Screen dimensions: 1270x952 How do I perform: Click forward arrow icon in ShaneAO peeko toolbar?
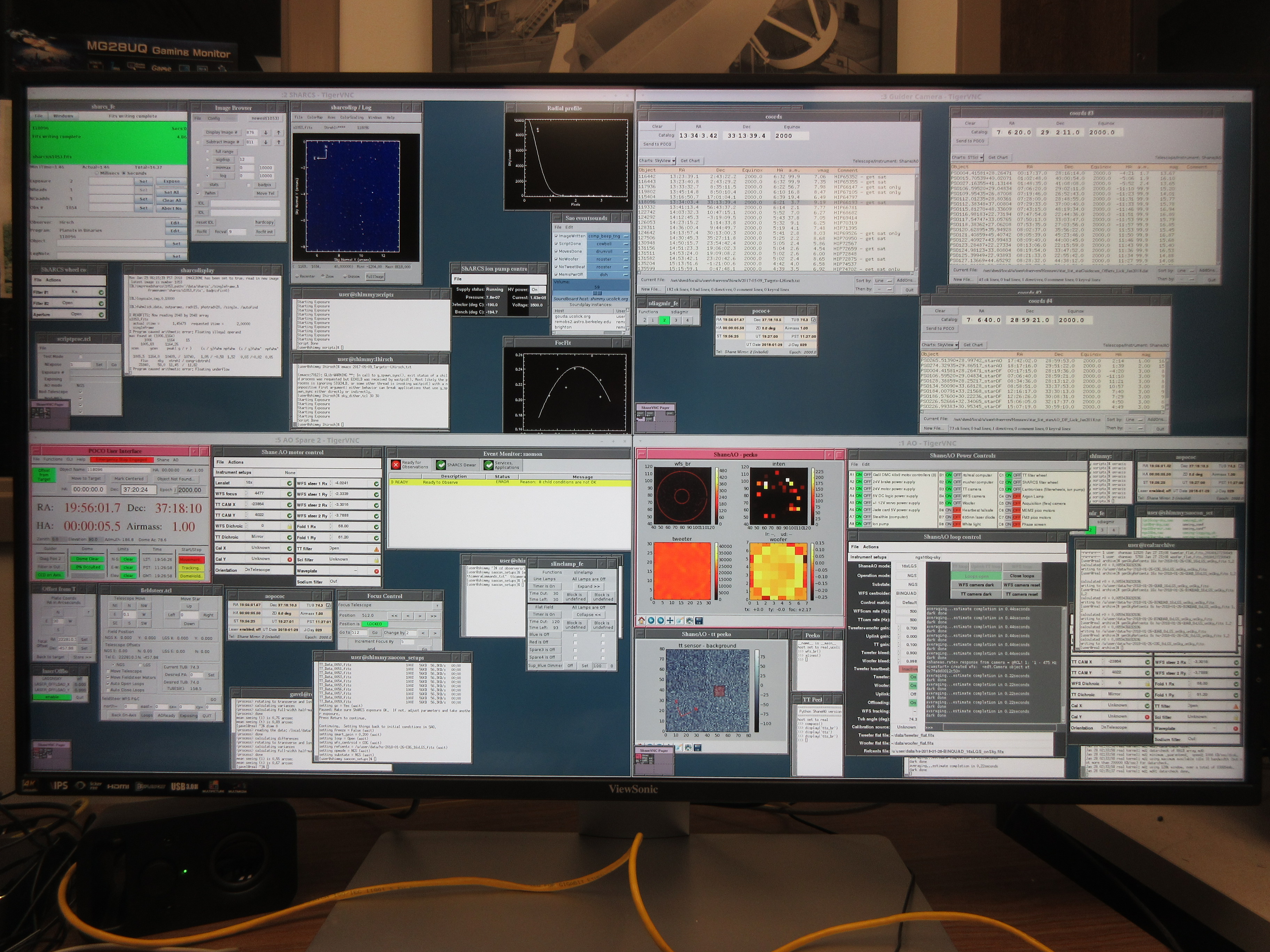(x=660, y=620)
